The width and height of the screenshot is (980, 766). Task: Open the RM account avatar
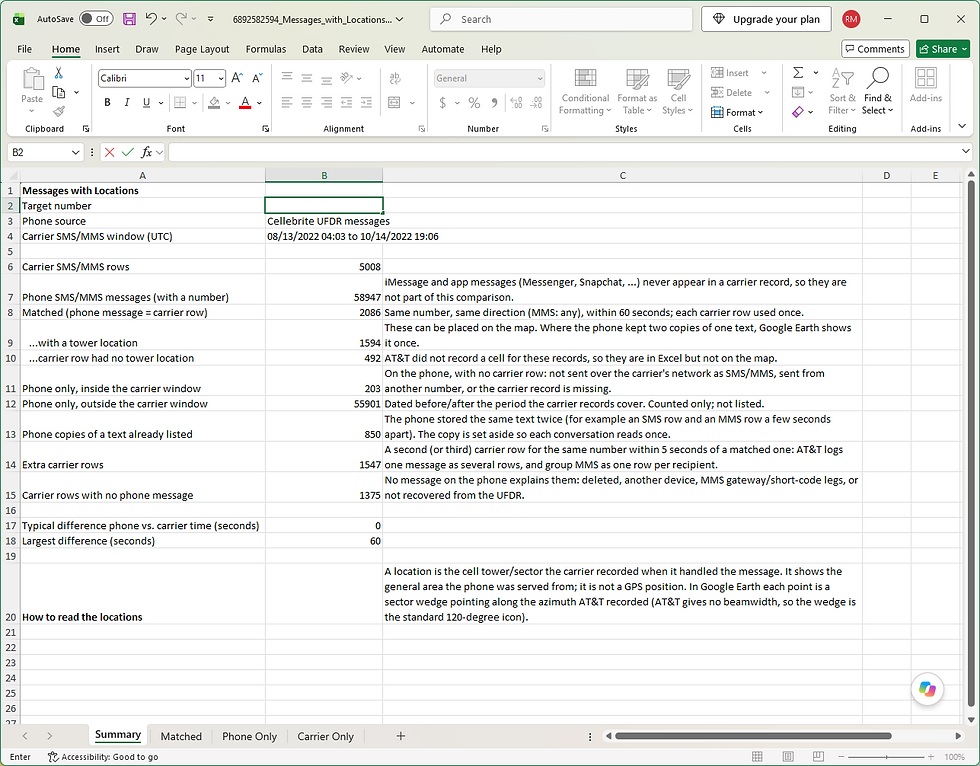(x=851, y=19)
